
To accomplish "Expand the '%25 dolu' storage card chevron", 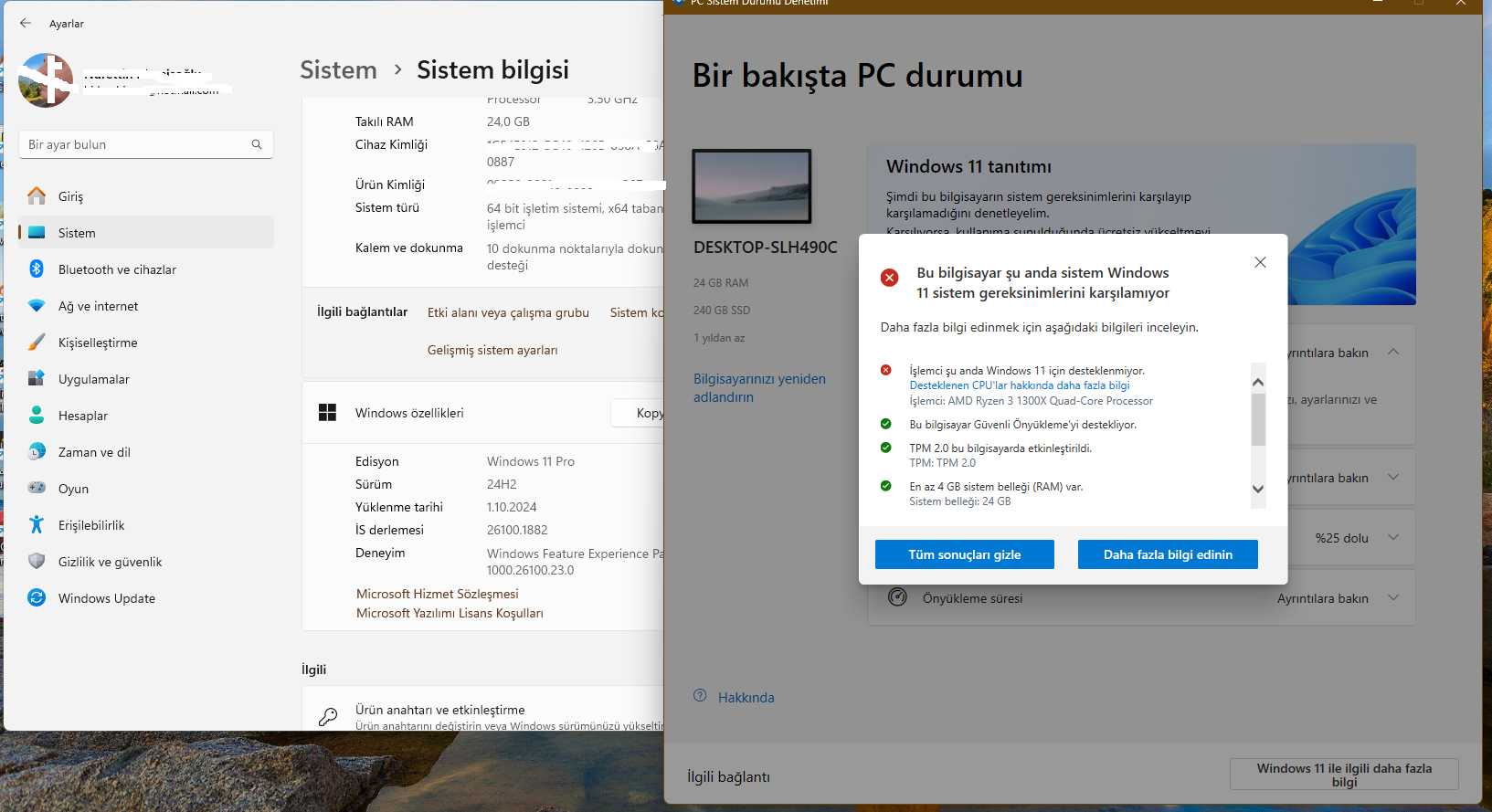I will (x=1393, y=538).
